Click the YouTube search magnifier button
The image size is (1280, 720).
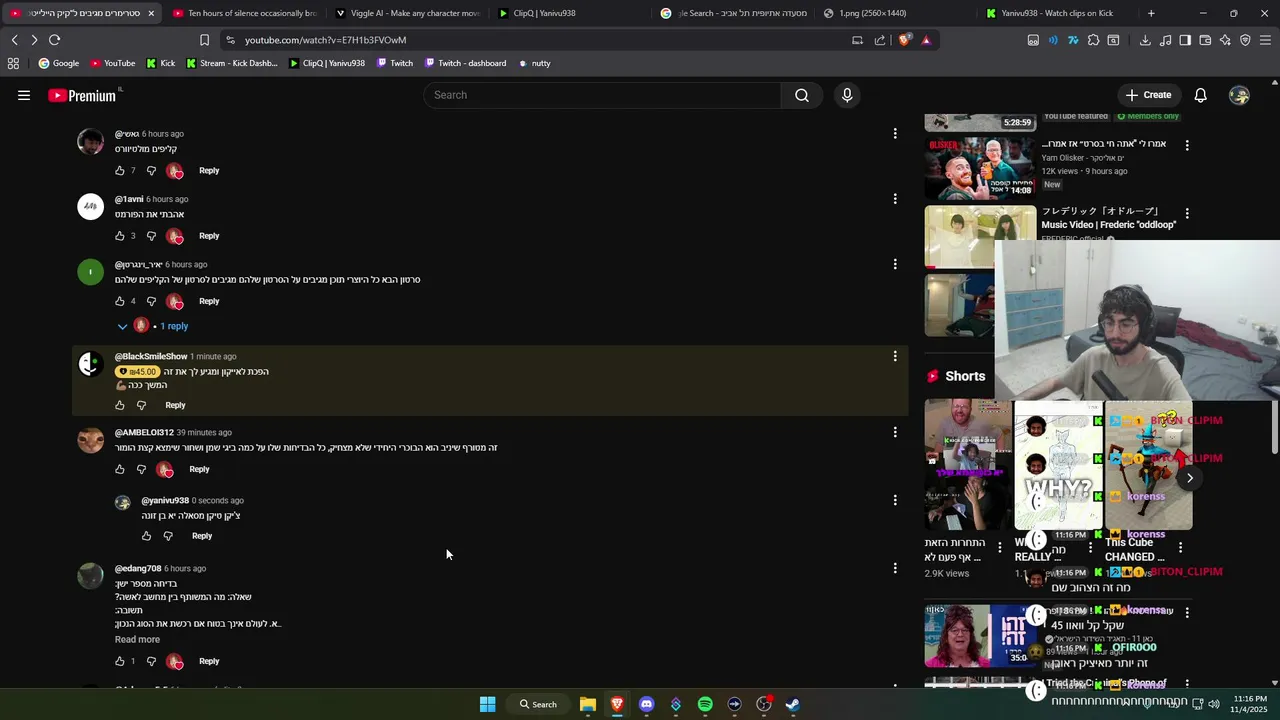point(801,95)
